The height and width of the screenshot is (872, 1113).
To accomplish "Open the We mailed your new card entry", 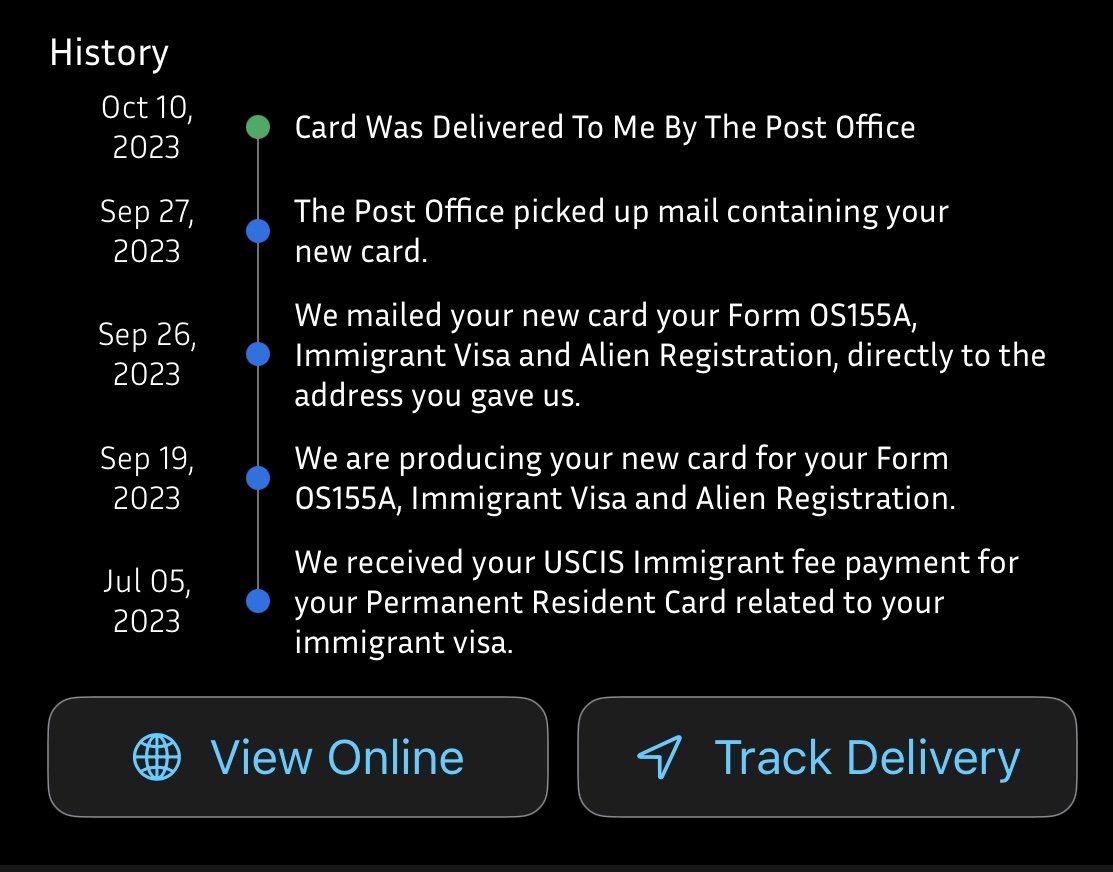I will (x=670, y=355).
